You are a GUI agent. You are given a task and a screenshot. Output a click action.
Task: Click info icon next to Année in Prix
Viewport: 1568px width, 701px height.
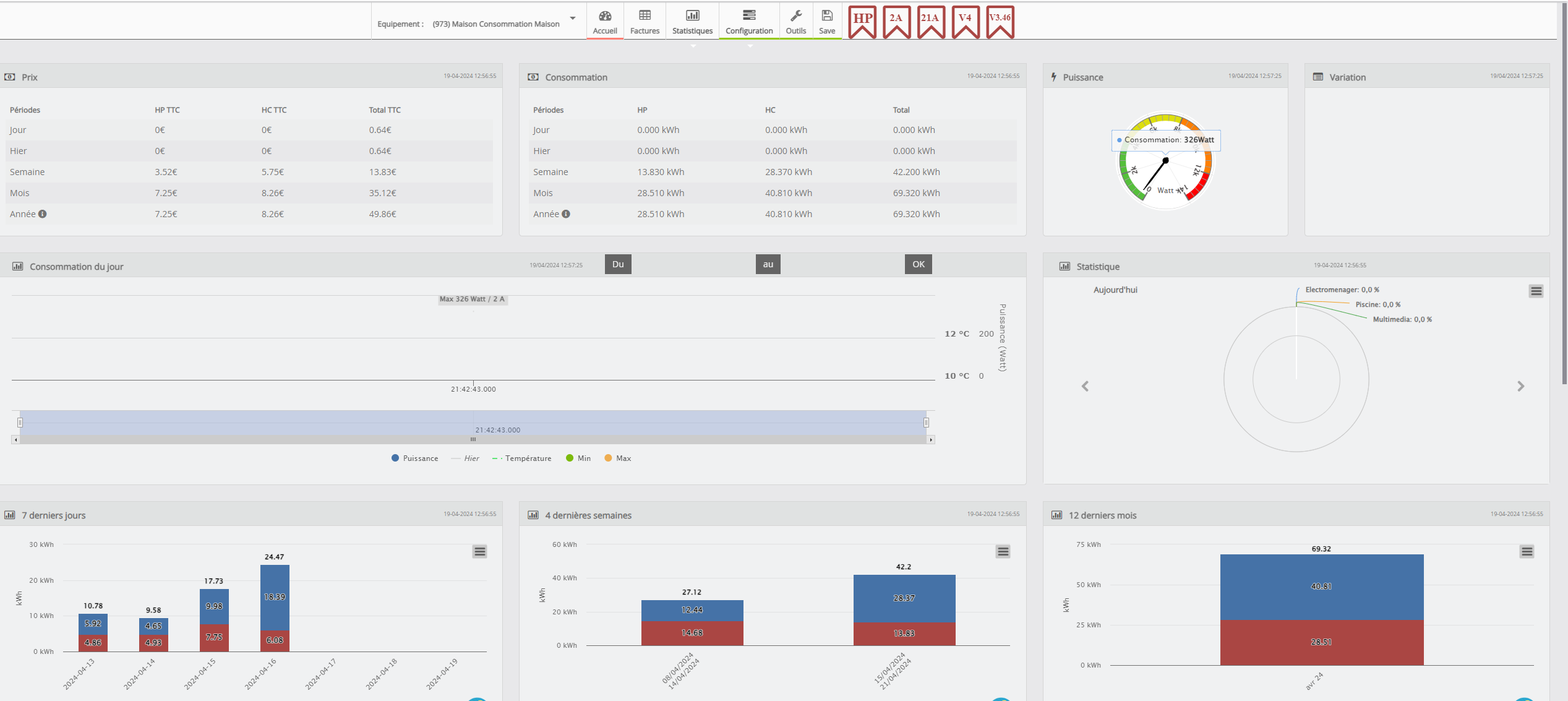(43, 214)
